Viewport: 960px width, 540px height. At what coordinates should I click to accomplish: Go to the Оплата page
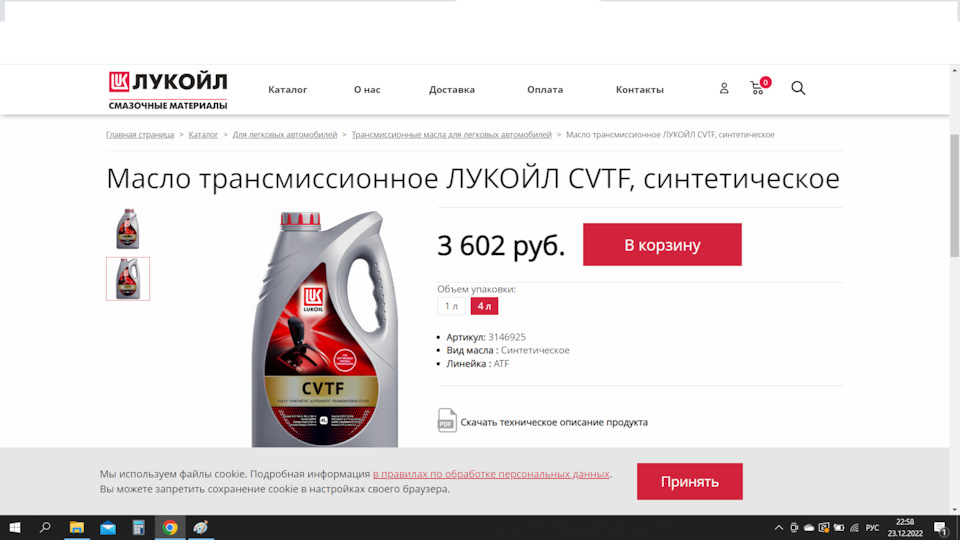(x=545, y=89)
